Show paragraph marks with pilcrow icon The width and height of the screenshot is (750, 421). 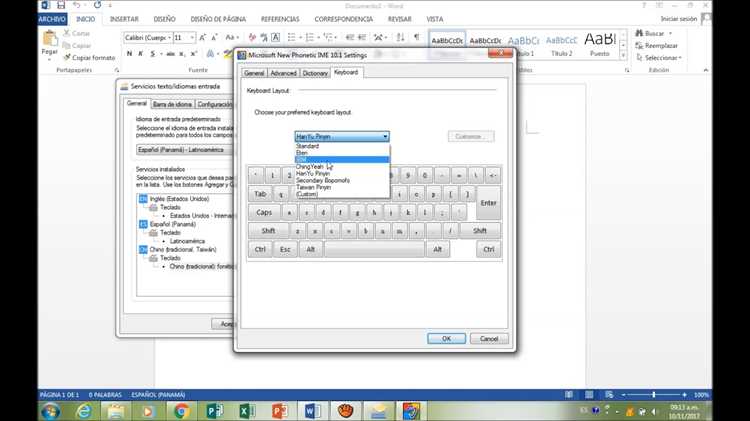coord(417,37)
